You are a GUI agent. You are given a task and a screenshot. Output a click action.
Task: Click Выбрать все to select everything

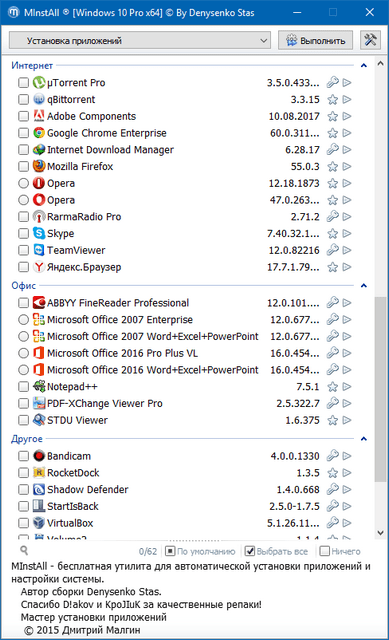(276, 551)
